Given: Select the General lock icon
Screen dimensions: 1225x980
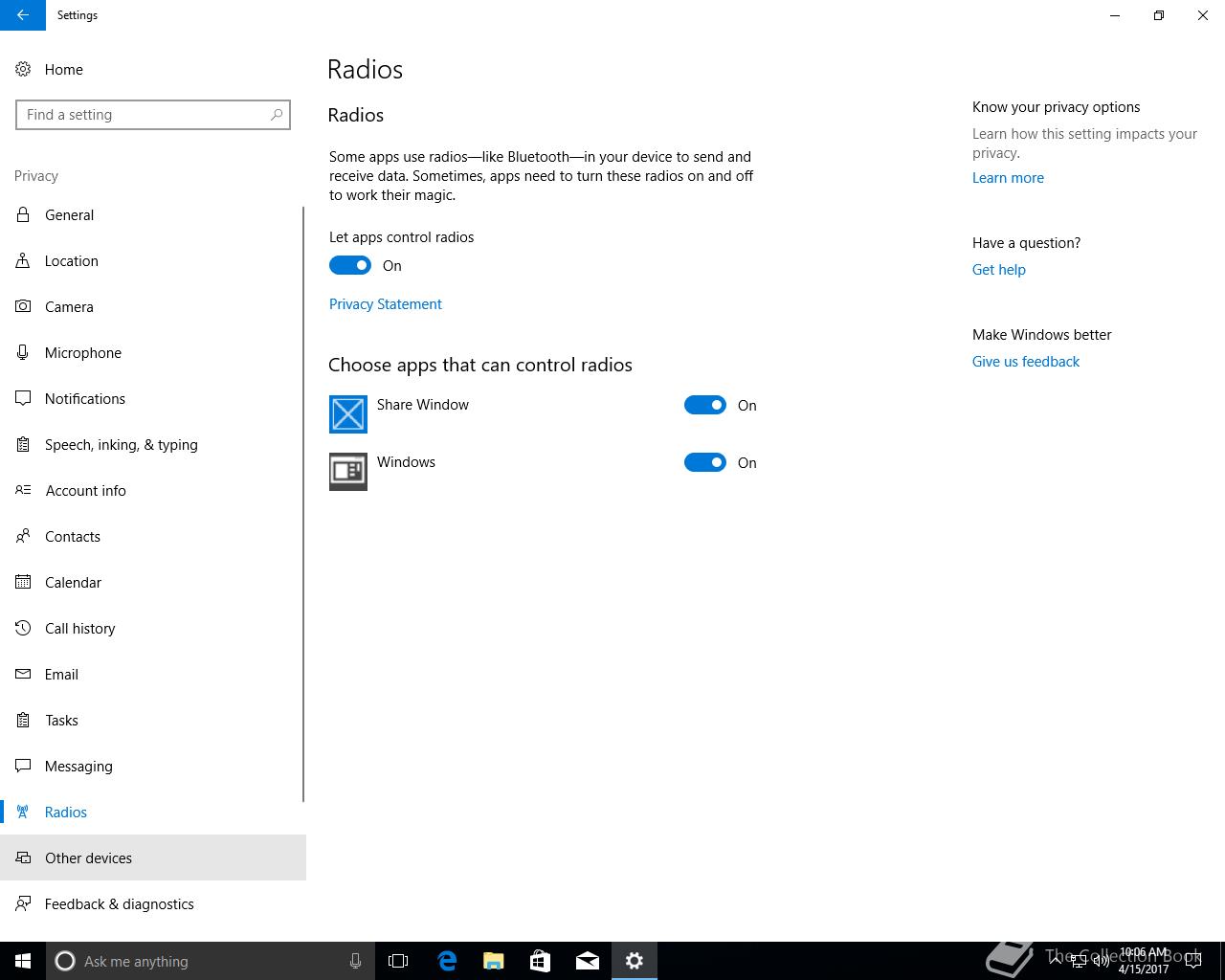Looking at the screenshot, I should coord(23,214).
